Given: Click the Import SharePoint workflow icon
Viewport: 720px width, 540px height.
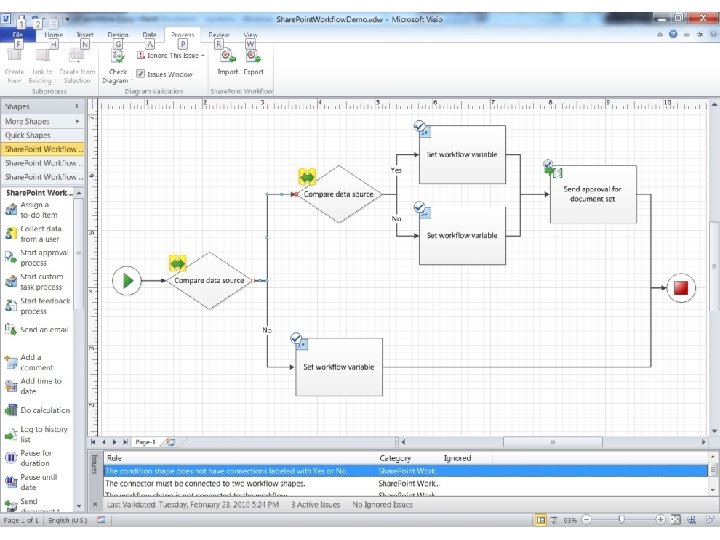Looking at the screenshot, I should point(227,56).
